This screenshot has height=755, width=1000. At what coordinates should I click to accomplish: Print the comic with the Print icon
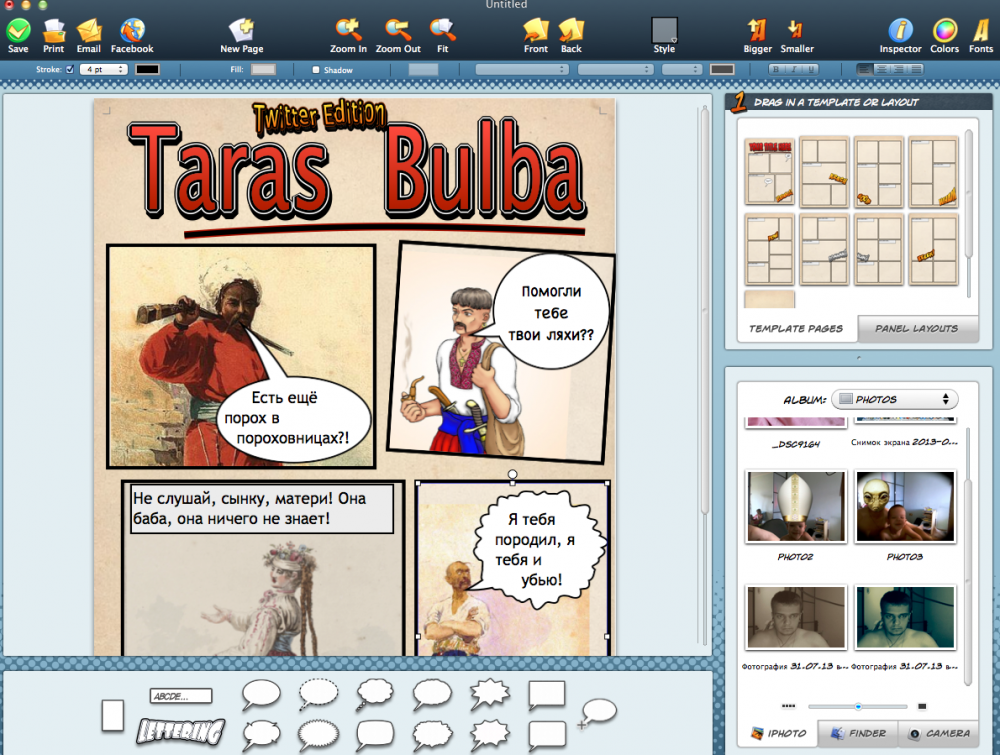click(54, 30)
